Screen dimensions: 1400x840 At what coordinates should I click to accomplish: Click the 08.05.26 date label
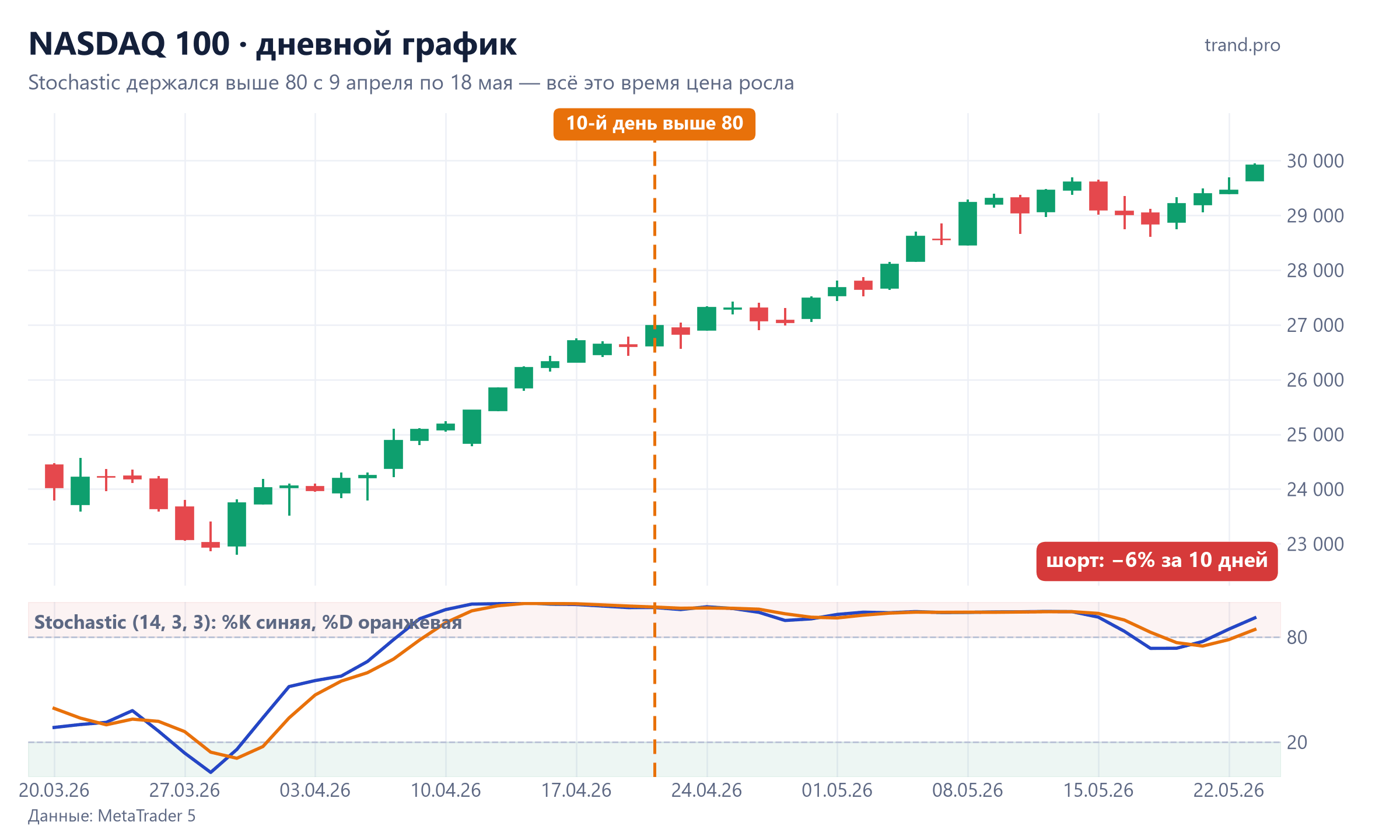pos(968,790)
